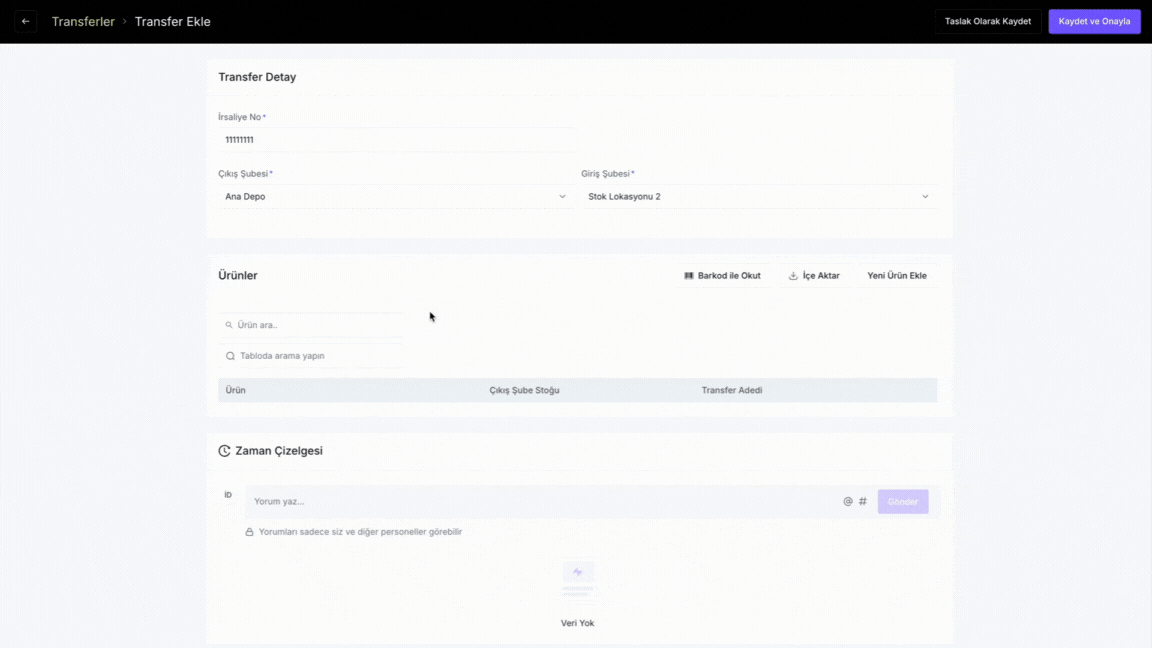The height and width of the screenshot is (648, 1152).
Task: Click the Stok Lokasyonu 2 chevron
Action: pos(925,196)
